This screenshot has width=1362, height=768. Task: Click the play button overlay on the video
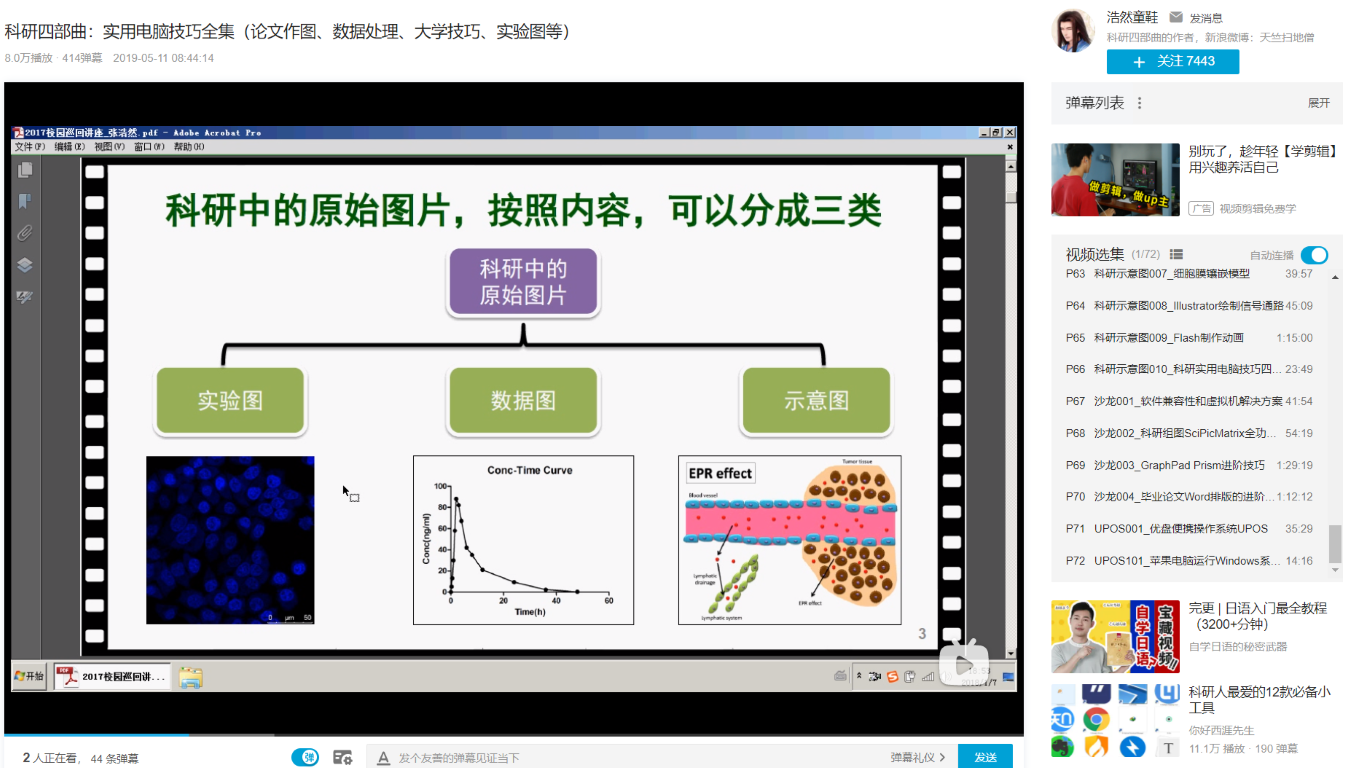click(x=964, y=666)
